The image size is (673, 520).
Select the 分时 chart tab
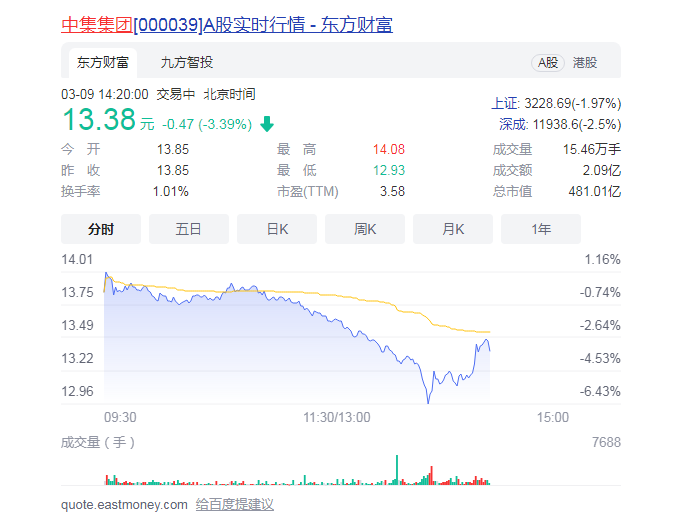pos(101,229)
